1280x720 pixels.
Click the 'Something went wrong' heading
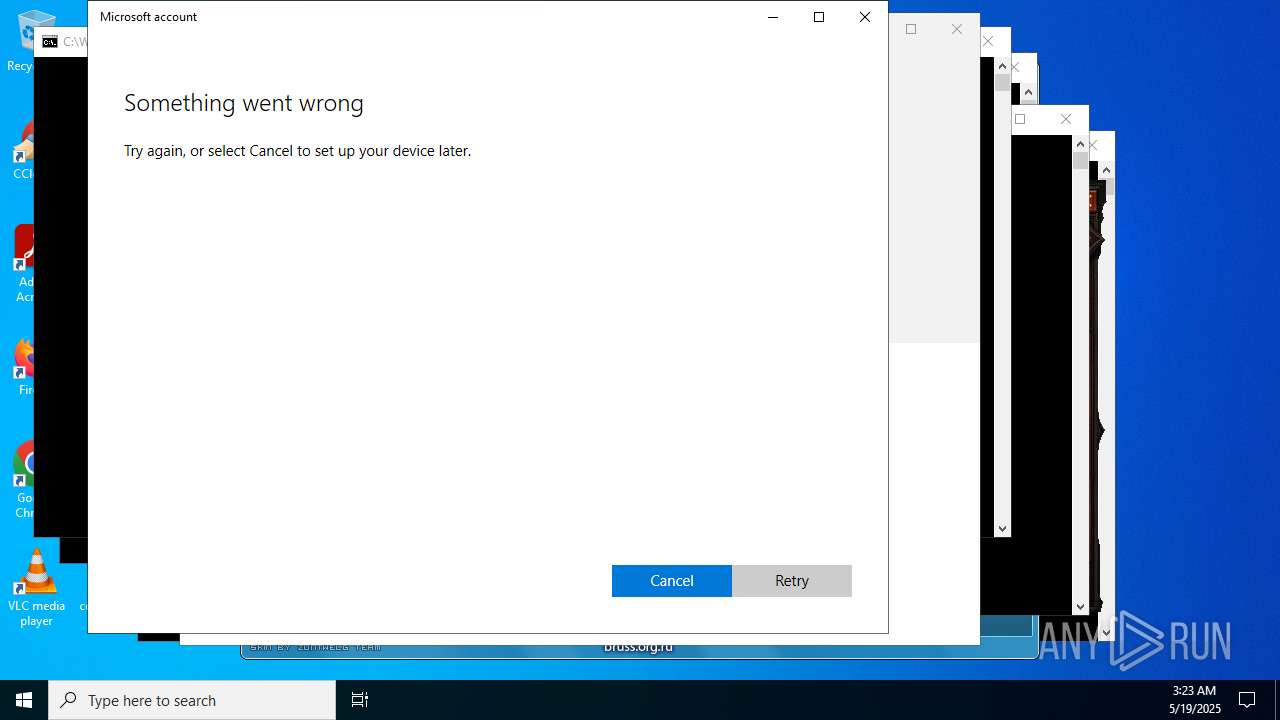click(x=244, y=103)
